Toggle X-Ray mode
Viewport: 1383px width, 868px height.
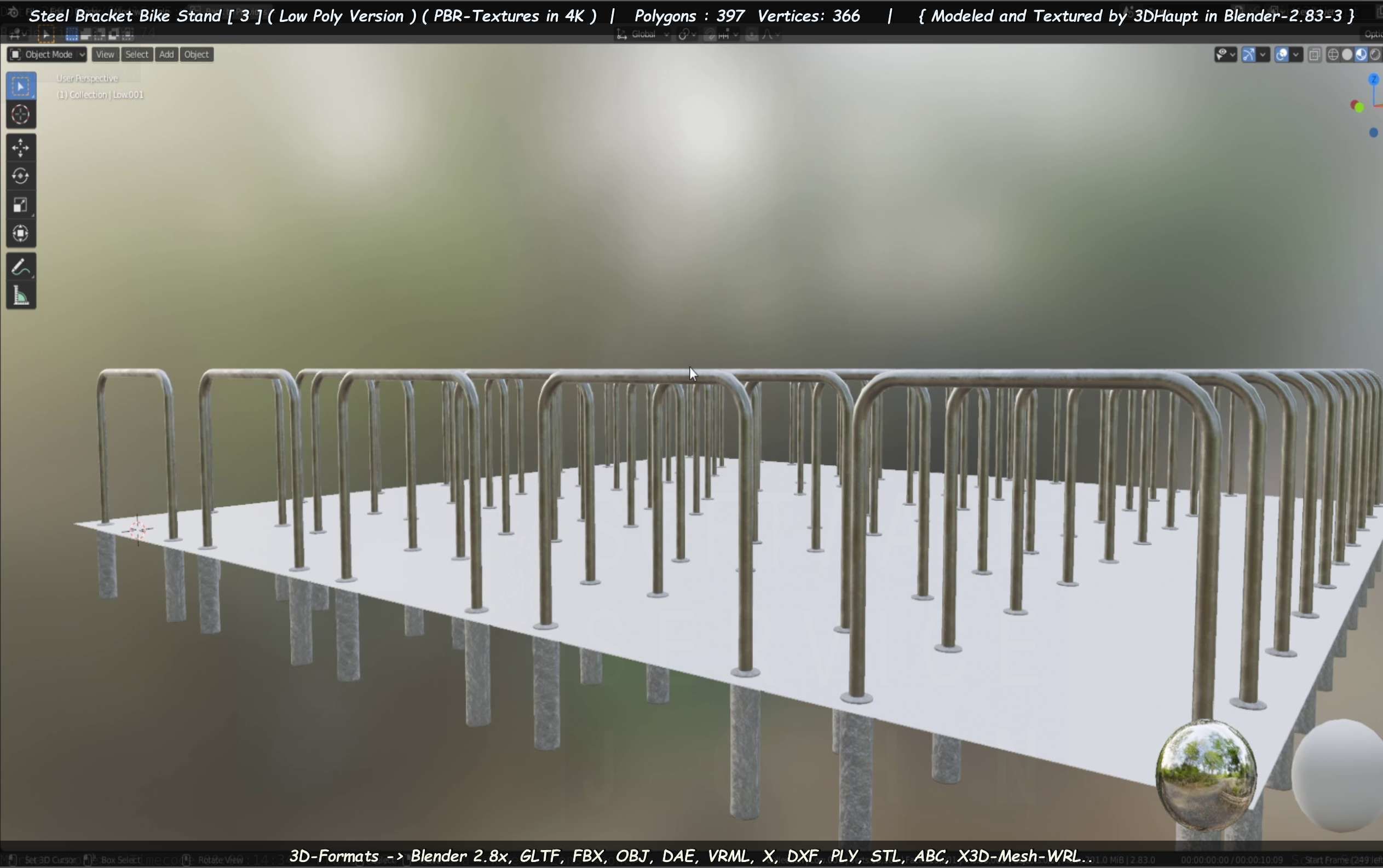click(x=1315, y=55)
